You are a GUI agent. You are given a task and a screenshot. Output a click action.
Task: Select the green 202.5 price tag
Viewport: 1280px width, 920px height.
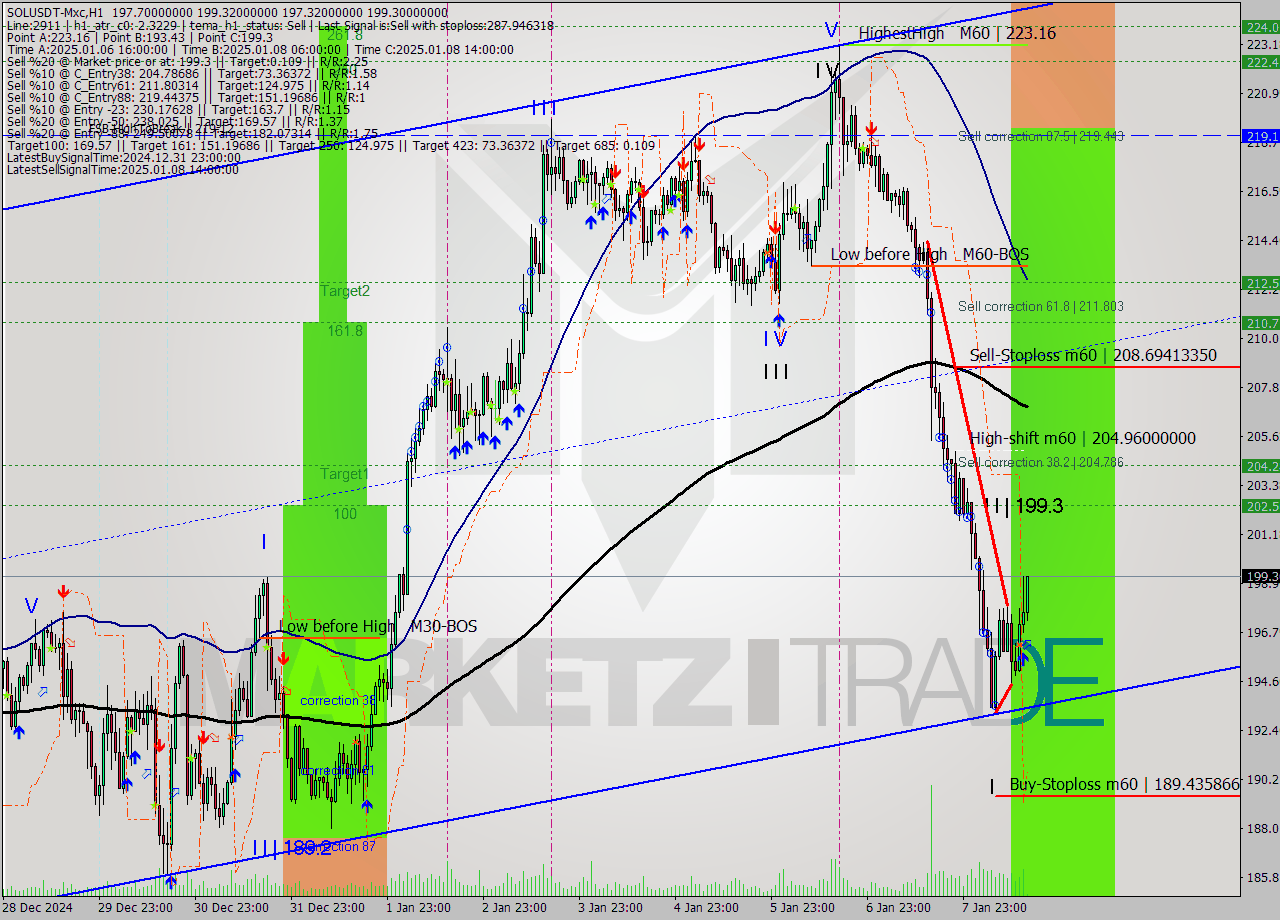click(x=1260, y=506)
